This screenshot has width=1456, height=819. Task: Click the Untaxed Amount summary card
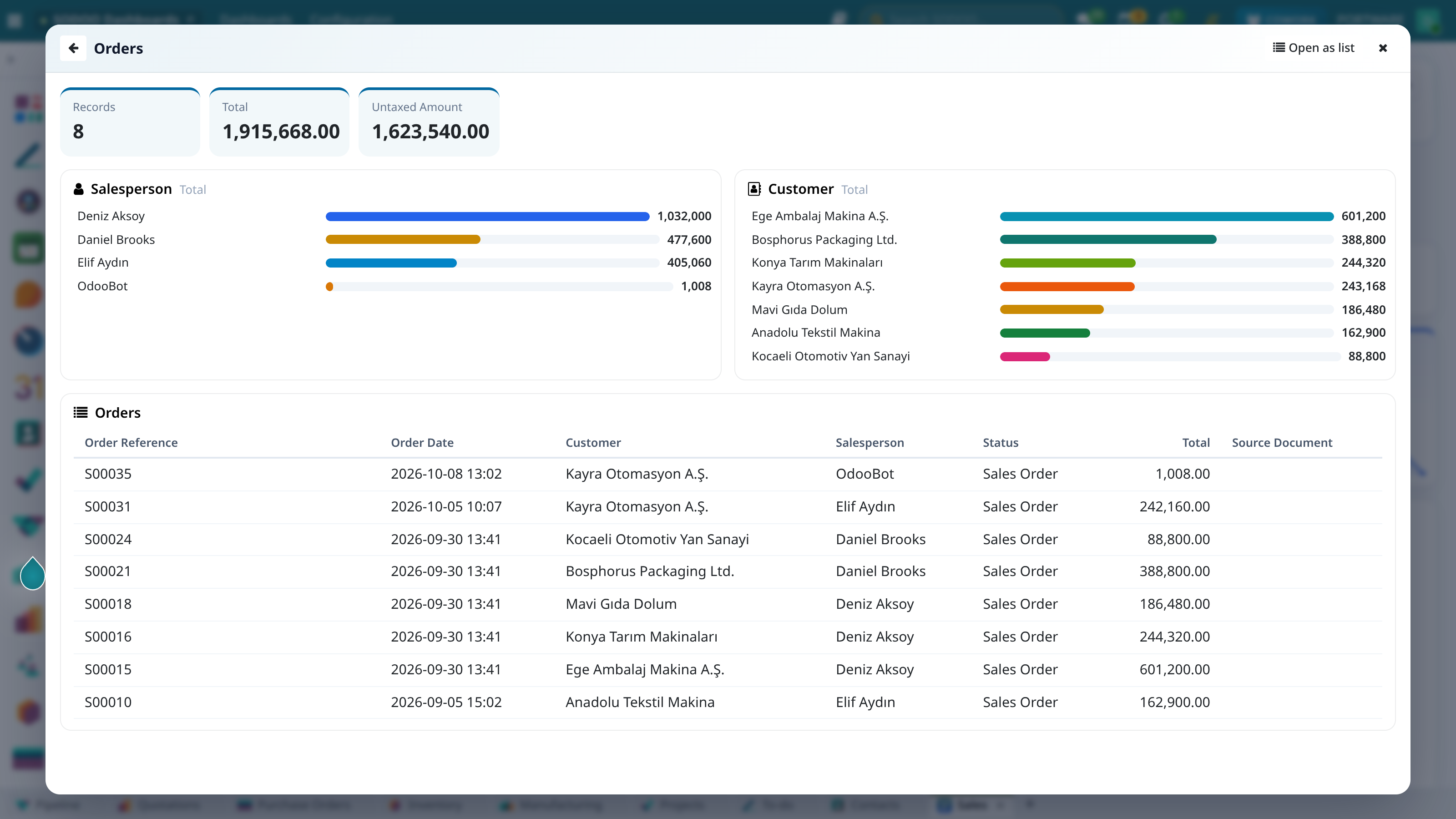point(429,121)
